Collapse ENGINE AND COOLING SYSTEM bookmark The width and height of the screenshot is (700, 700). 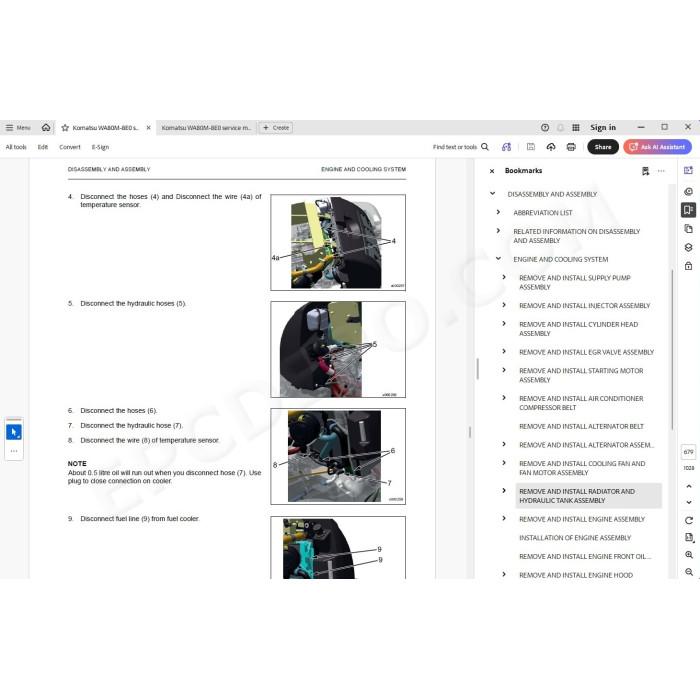(x=498, y=258)
